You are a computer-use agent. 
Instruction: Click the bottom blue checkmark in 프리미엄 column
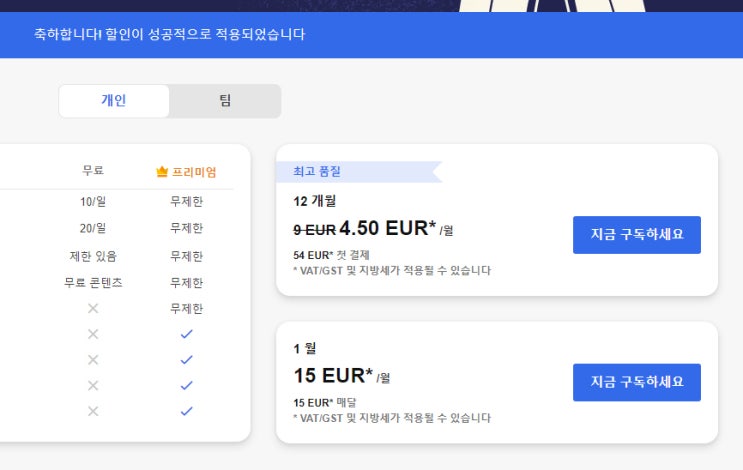coord(186,411)
